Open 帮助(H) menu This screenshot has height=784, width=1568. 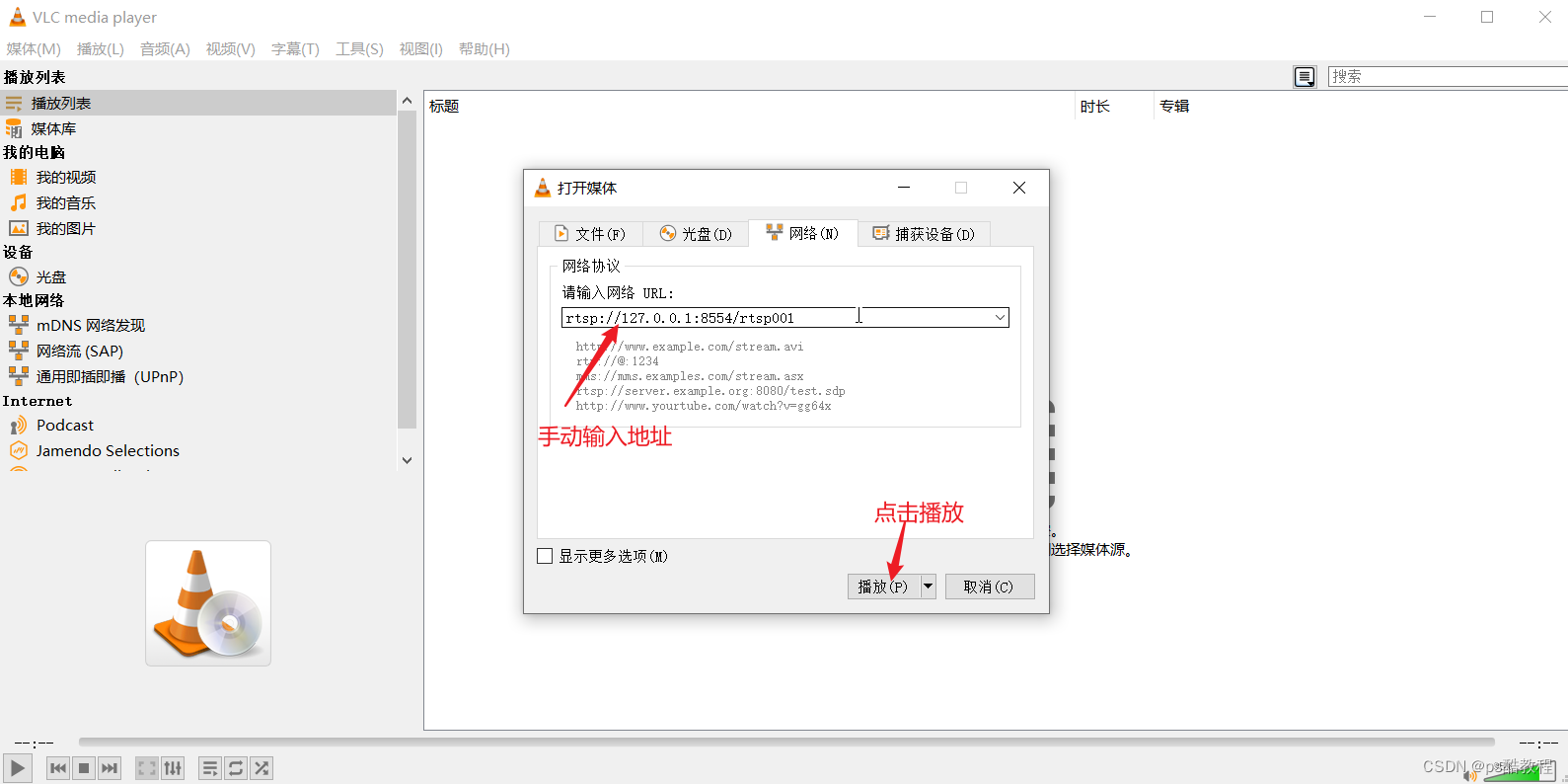(x=484, y=49)
